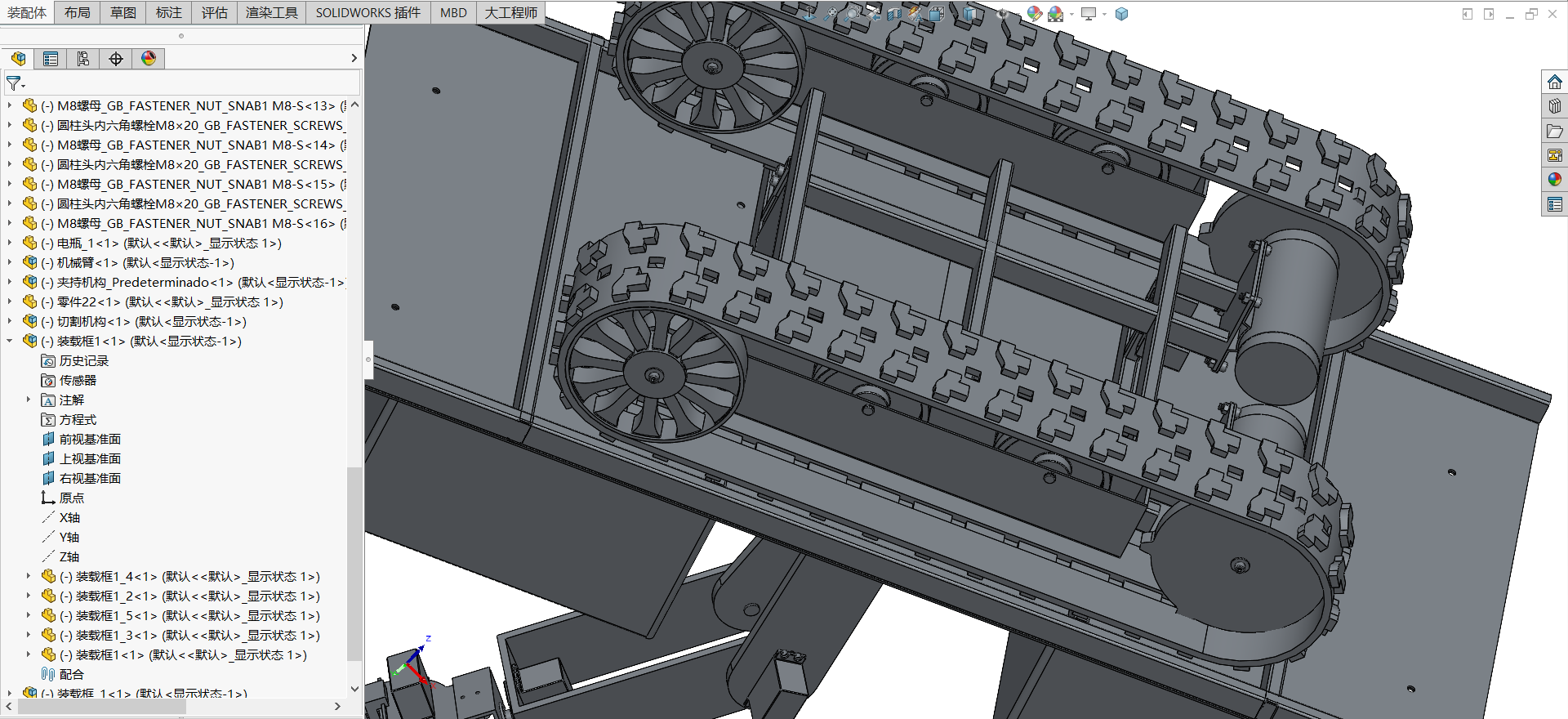Click the Edit Appearance color ball icon
Viewport: 1568px width, 719px height.
1035,13
